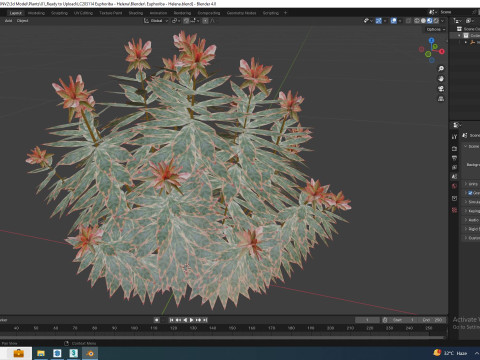This screenshot has height=360, width=480.
Task: Play the animation forward
Action: click(192, 320)
